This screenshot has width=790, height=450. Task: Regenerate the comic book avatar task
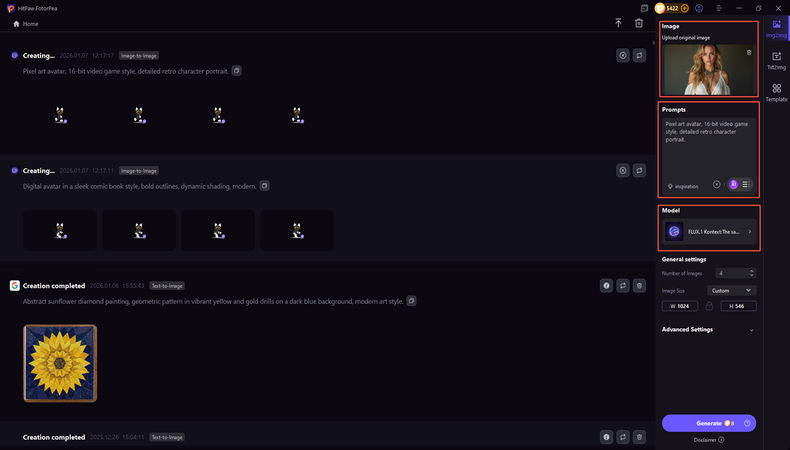coord(639,171)
